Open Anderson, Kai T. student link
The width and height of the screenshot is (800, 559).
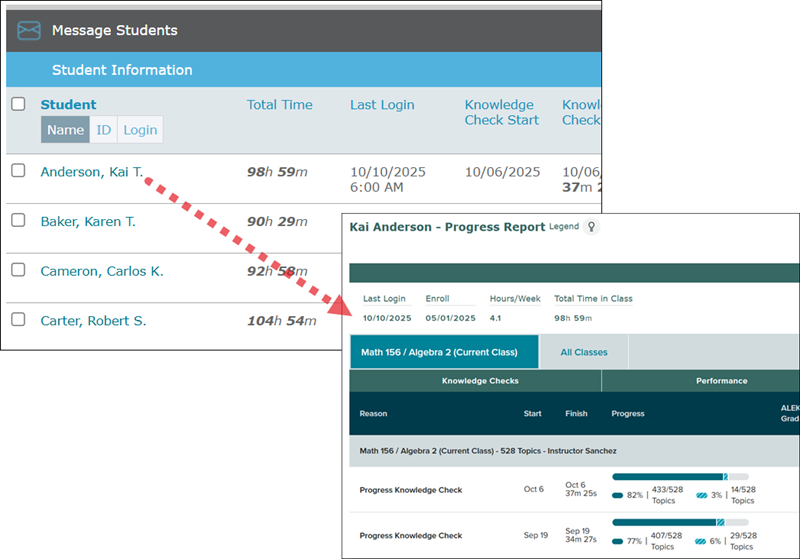click(x=91, y=172)
